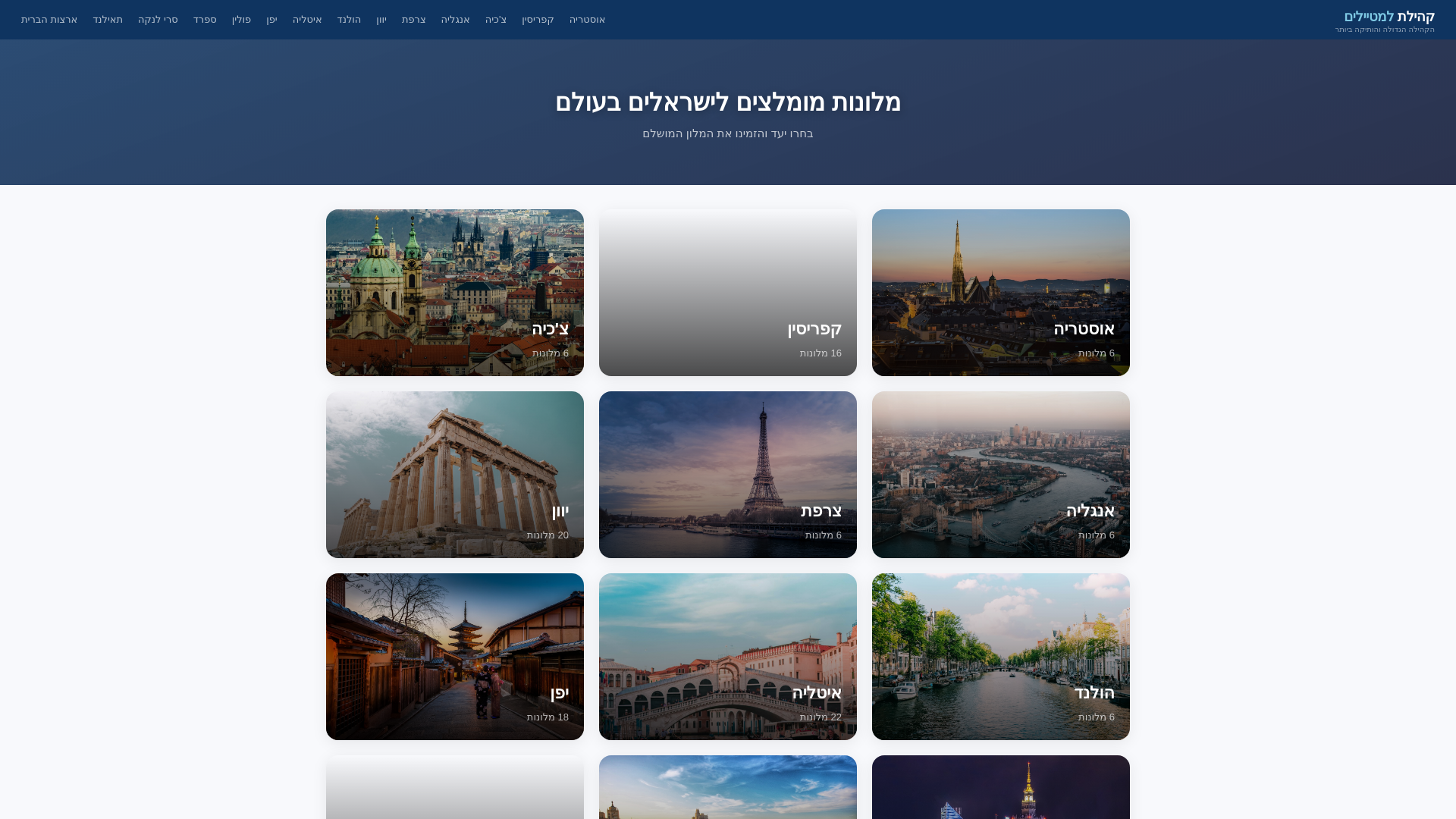Open the אנגליה card showing London river
Image resolution: width=1456 pixels, height=819 pixels.
(x=1001, y=475)
